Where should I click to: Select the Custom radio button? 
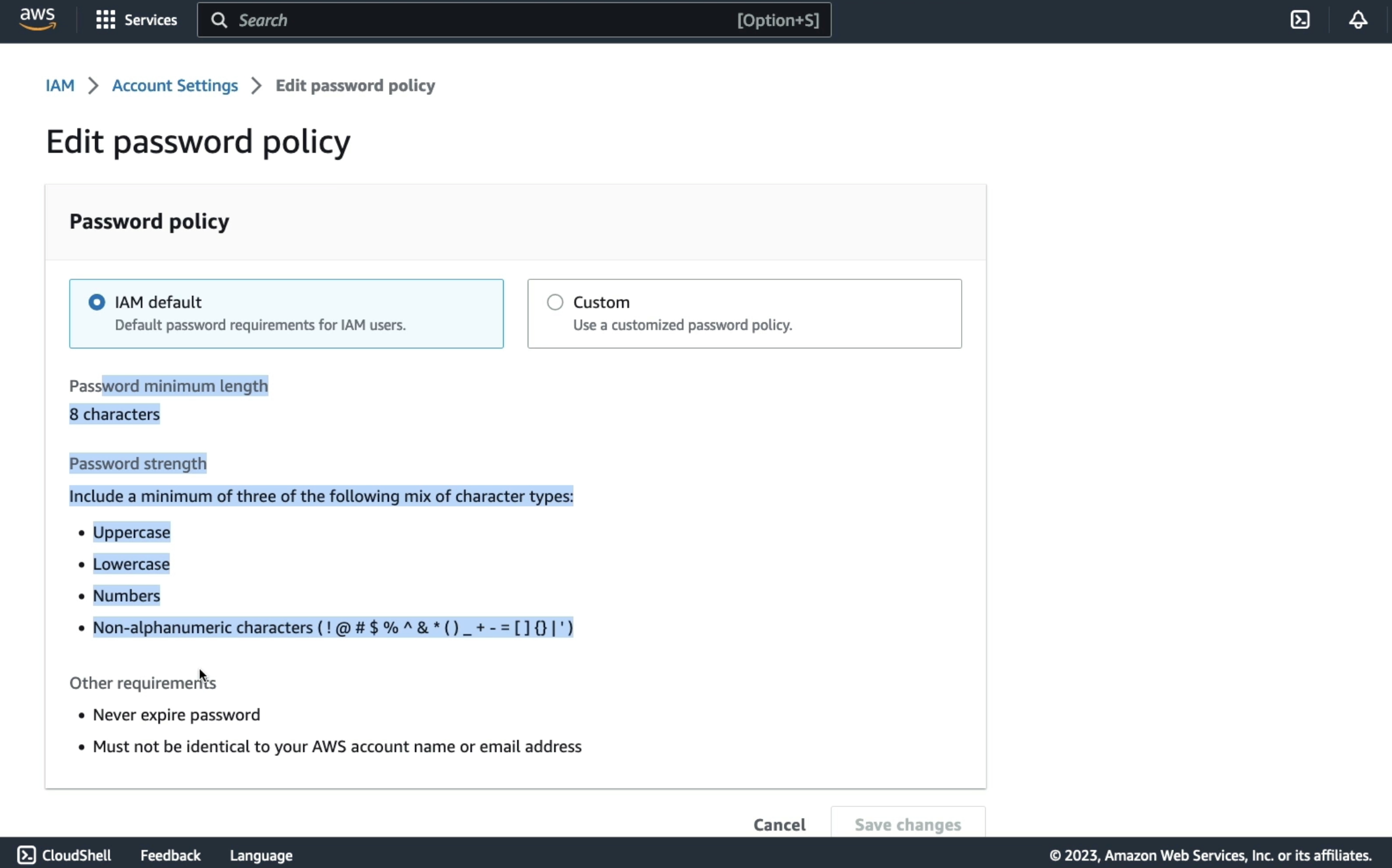tap(555, 302)
